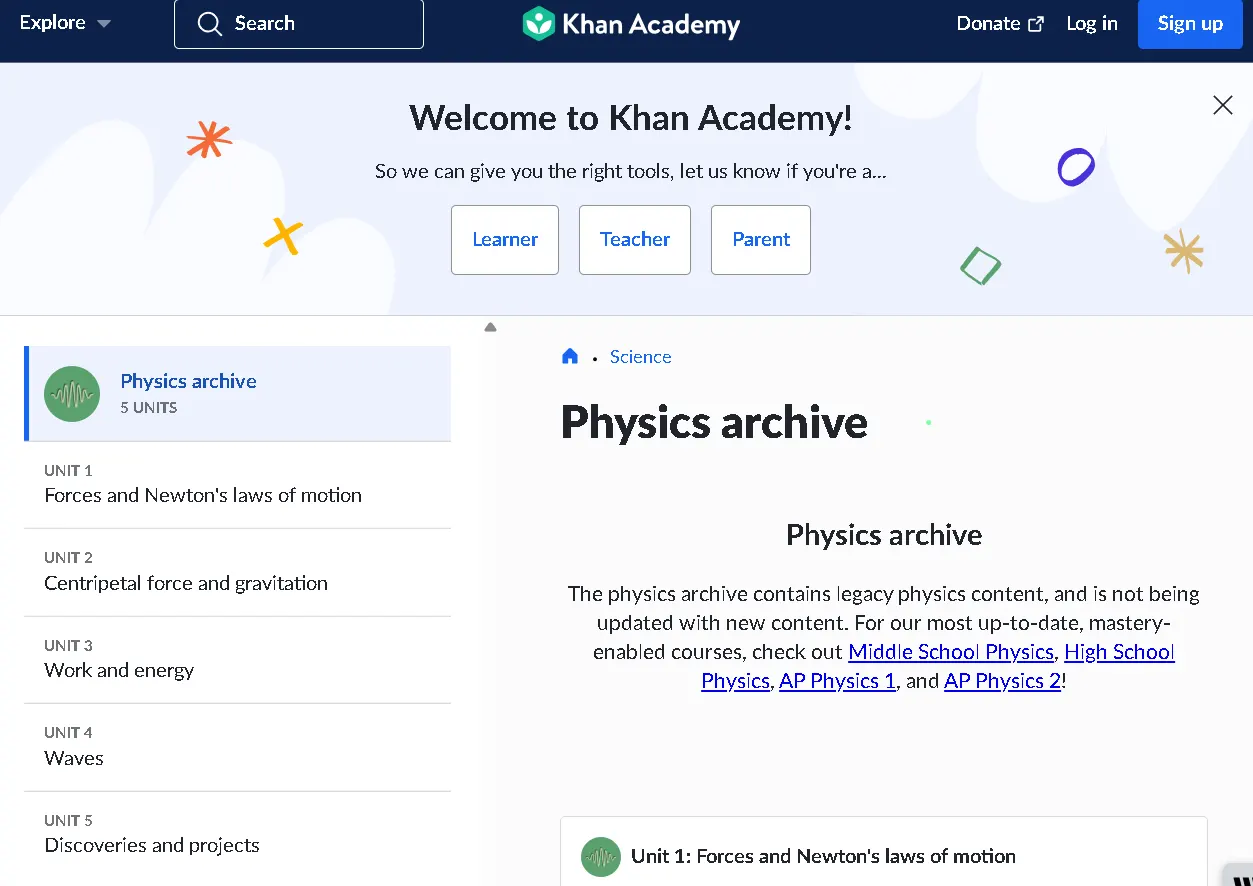
Task: Click the Science breadcrumb link
Action: tap(641, 357)
